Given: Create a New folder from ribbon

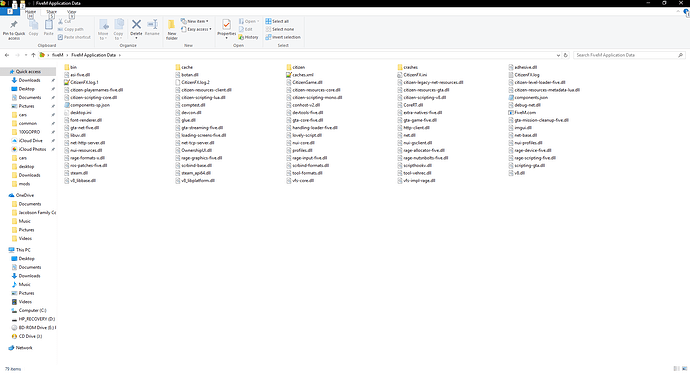Looking at the screenshot, I should click(172, 29).
